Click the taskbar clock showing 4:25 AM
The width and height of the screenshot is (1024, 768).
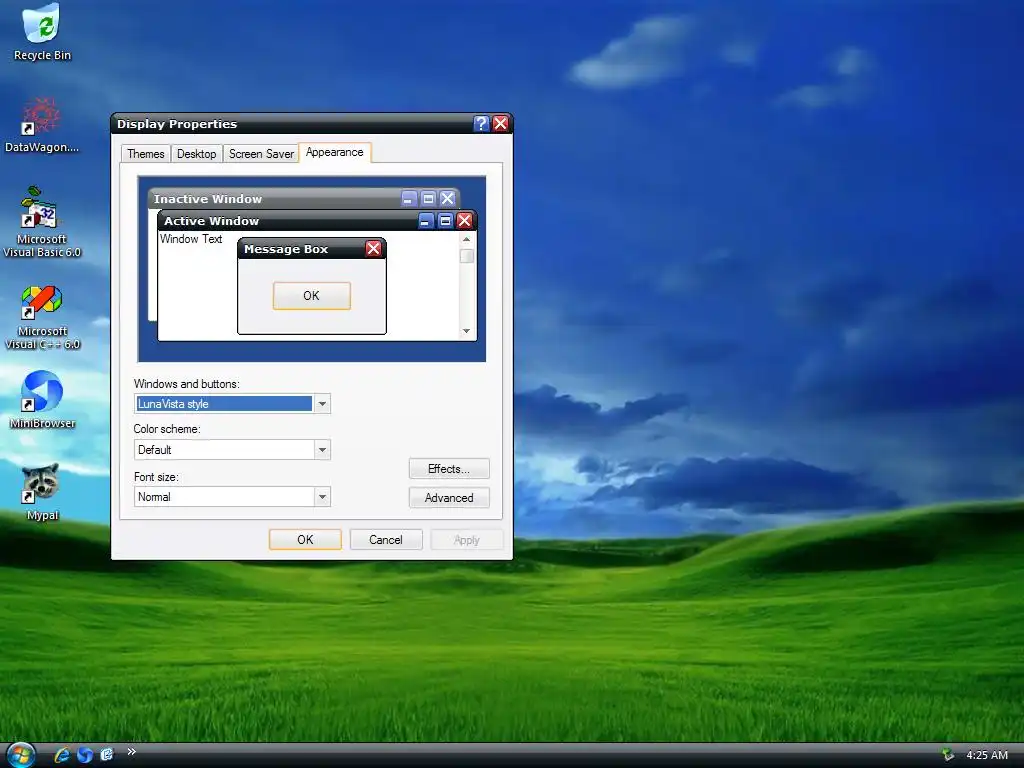tap(987, 755)
